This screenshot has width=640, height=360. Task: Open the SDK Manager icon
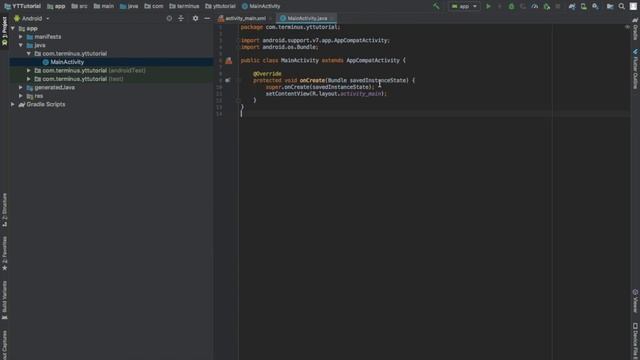click(596, 6)
